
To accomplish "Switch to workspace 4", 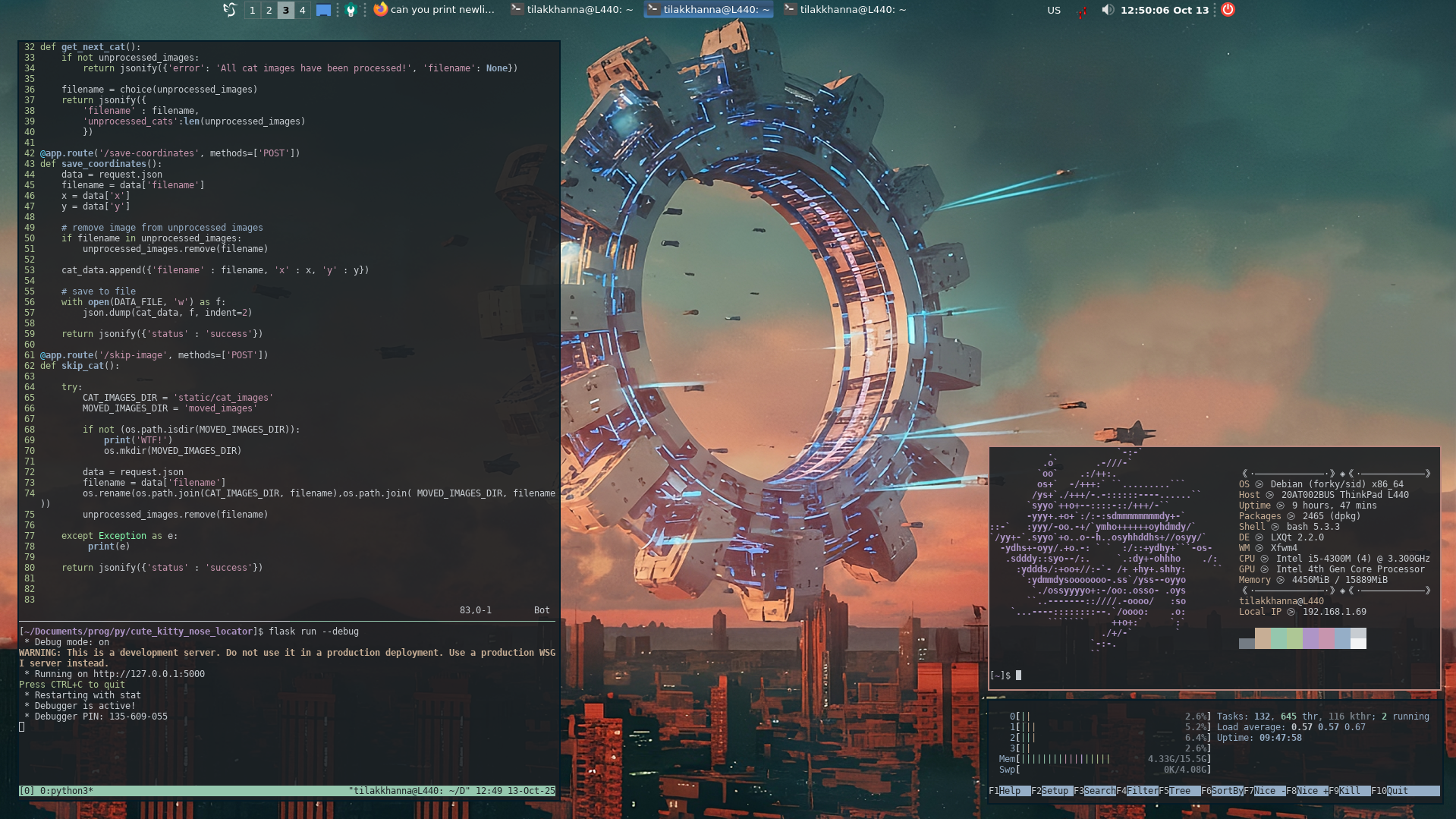I will coord(302,10).
